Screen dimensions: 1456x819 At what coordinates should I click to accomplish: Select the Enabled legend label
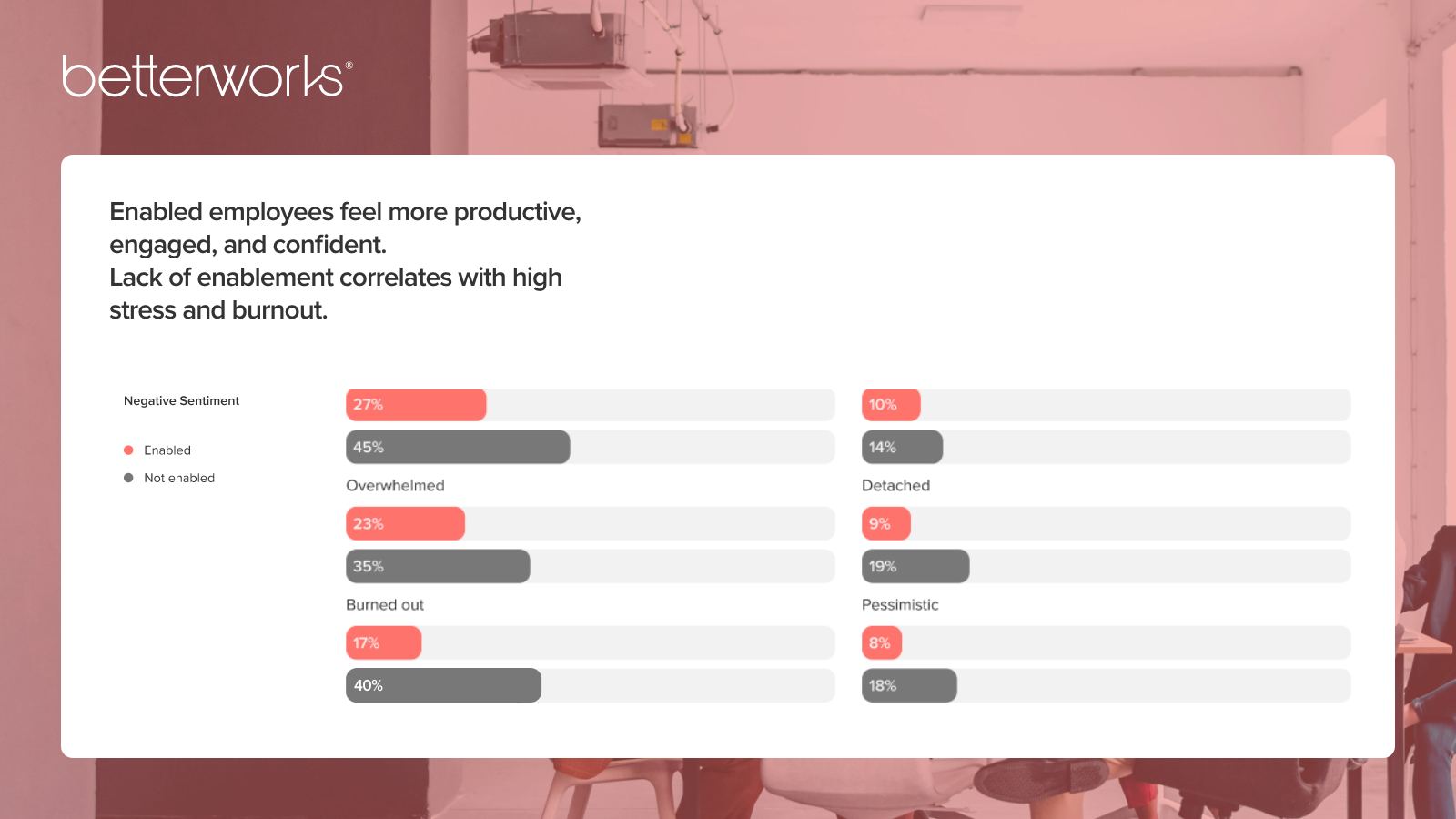(x=167, y=450)
